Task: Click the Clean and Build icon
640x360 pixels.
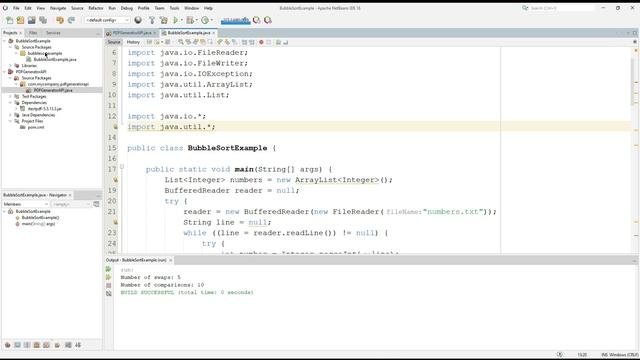Action: [x=164, y=20]
